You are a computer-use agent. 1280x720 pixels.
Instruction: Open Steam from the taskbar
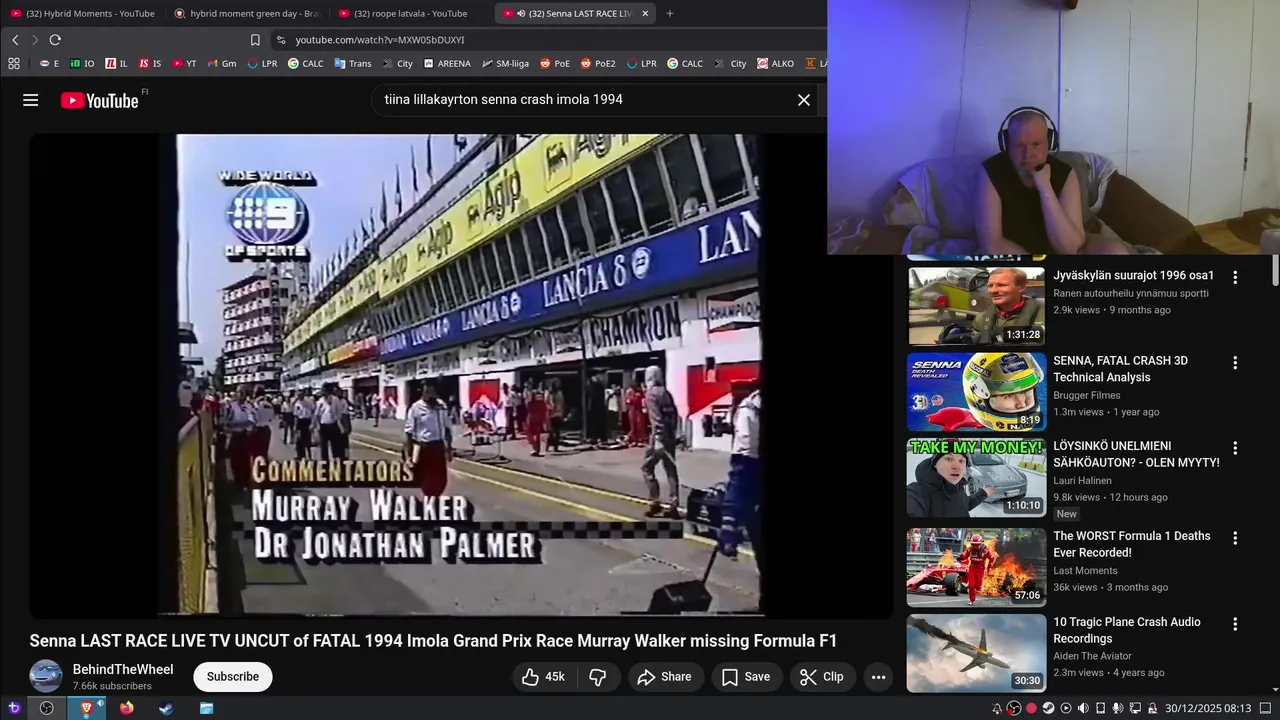pos(166,708)
